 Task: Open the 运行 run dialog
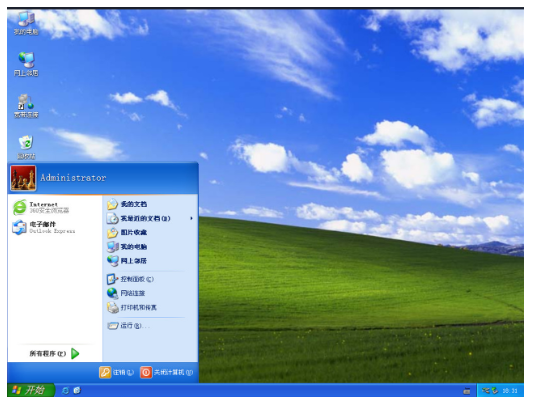pyautogui.click(x=150, y=325)
